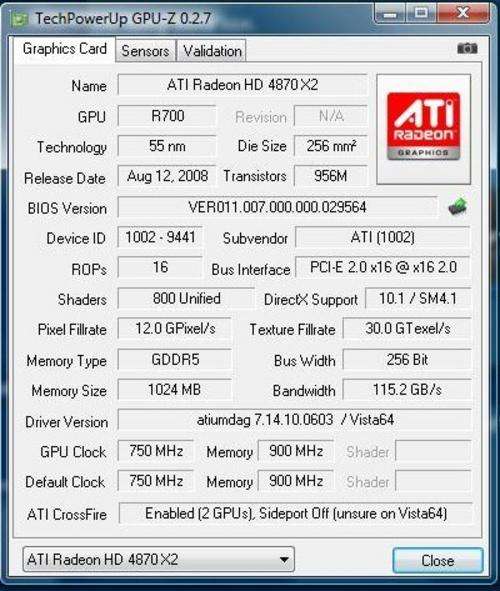Open the Validation tab
The image size is (500, 591).
click(x=212, y=51)
